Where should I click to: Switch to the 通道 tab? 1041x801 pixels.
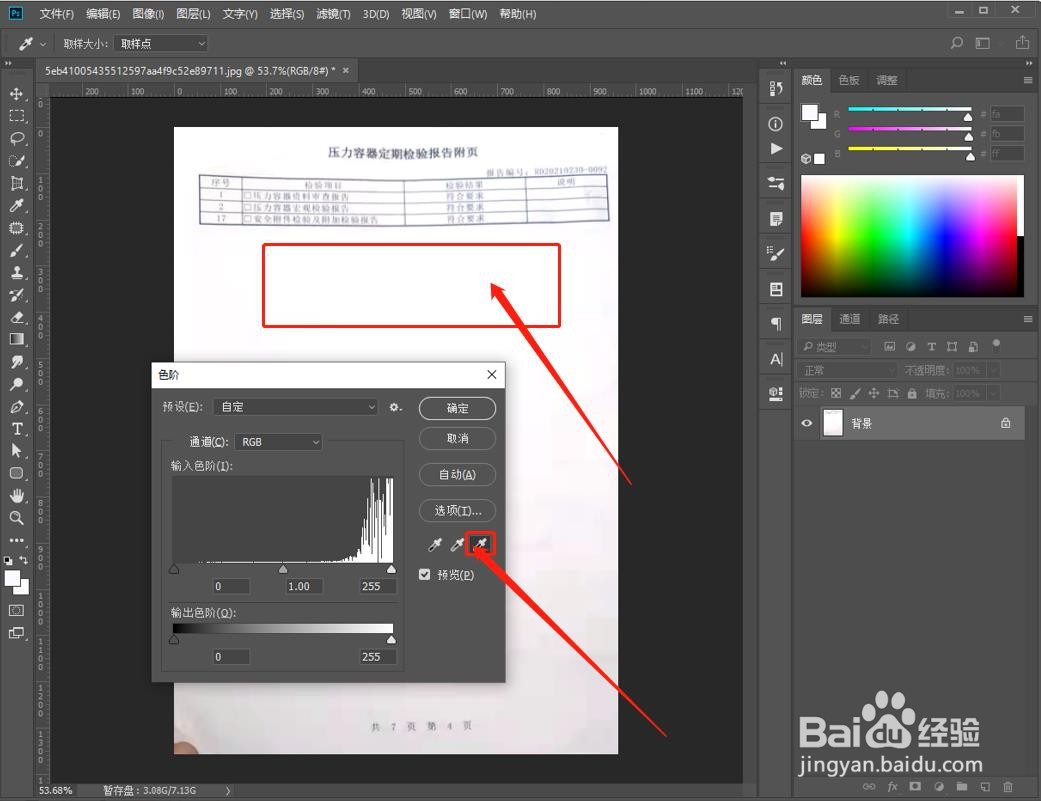pos(850,319)
